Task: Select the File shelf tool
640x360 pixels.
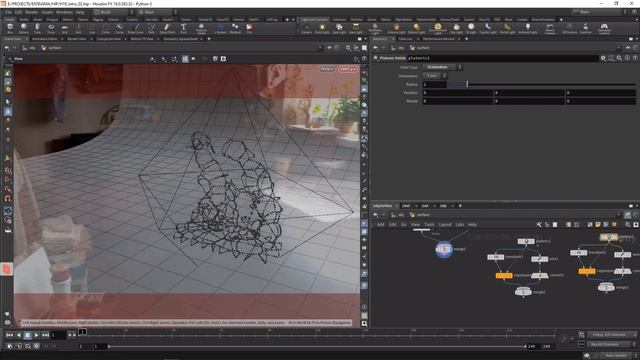Action: tap(249, 28)
